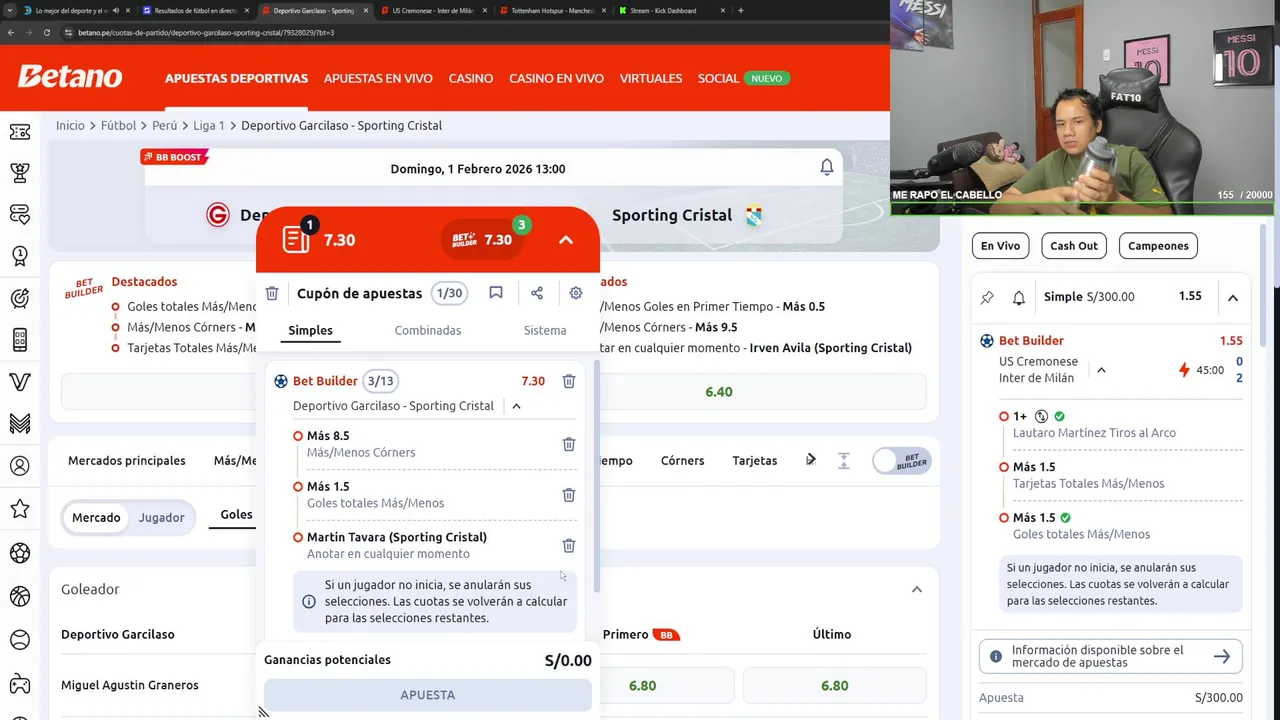Switch to Stream - Kick Dashboard browser tab

pyautogui.click(x=670, y=11)
